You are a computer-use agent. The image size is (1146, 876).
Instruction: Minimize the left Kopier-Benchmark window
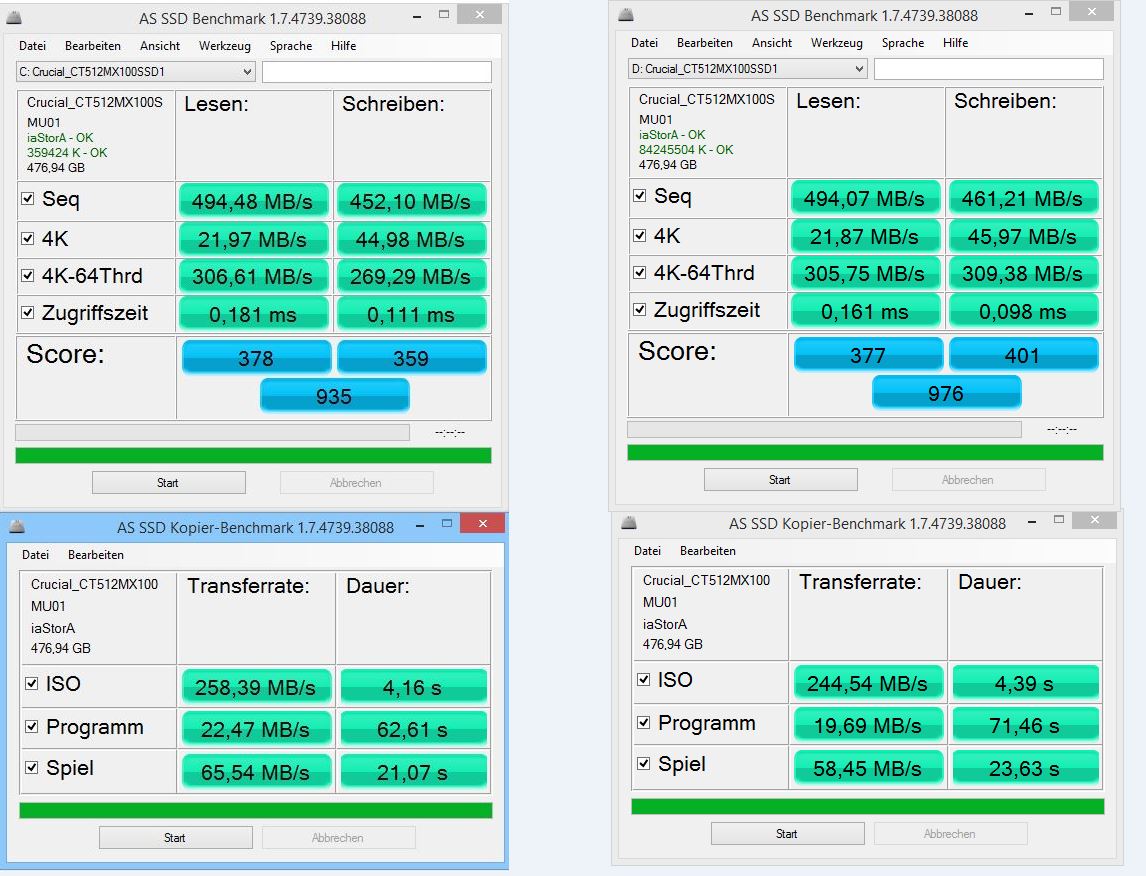click(421, 525)
